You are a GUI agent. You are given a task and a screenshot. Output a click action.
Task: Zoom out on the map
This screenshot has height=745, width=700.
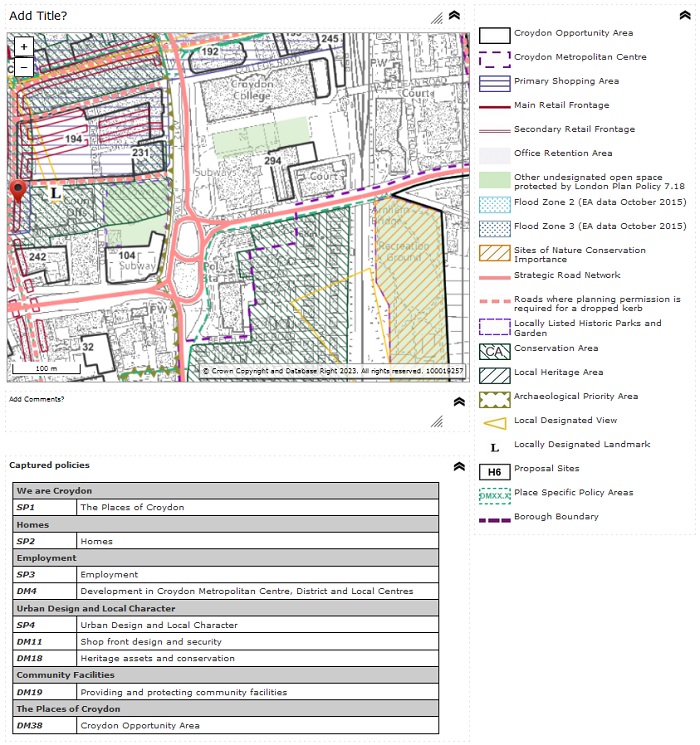(x=24, y=67)
